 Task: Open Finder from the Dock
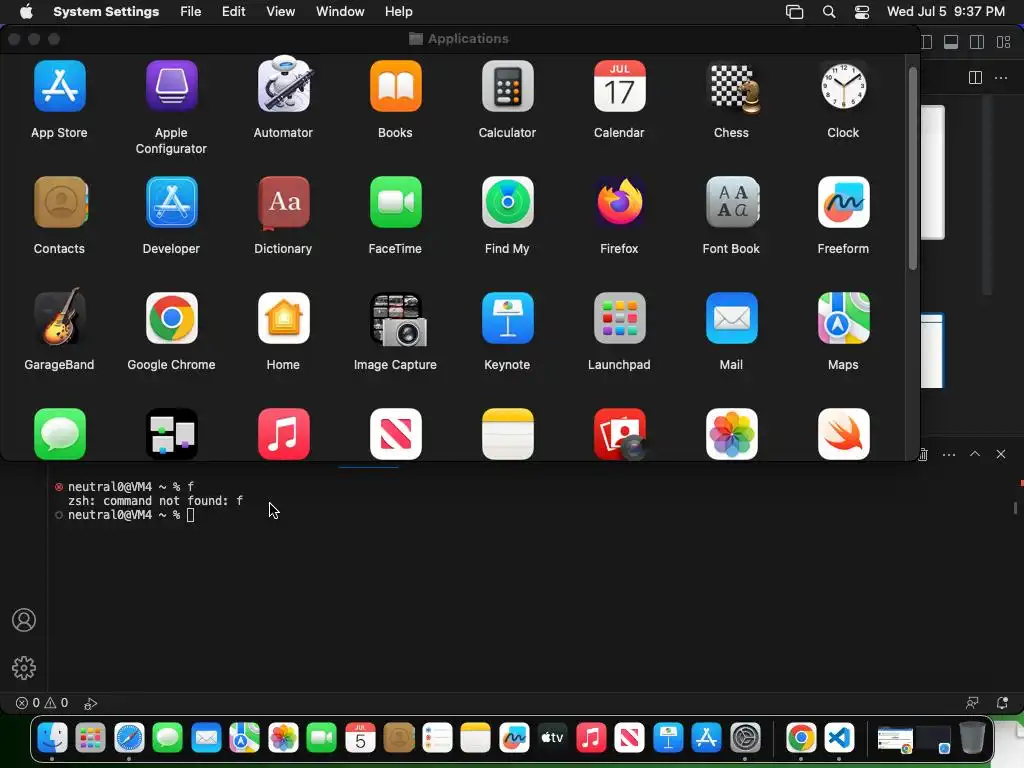point(52,738)
